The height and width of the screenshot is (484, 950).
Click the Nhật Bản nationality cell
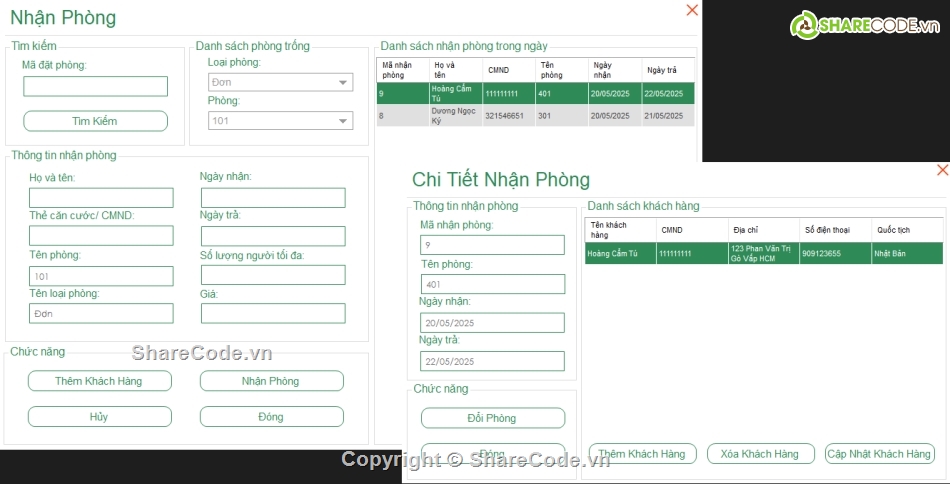[907, 253]
